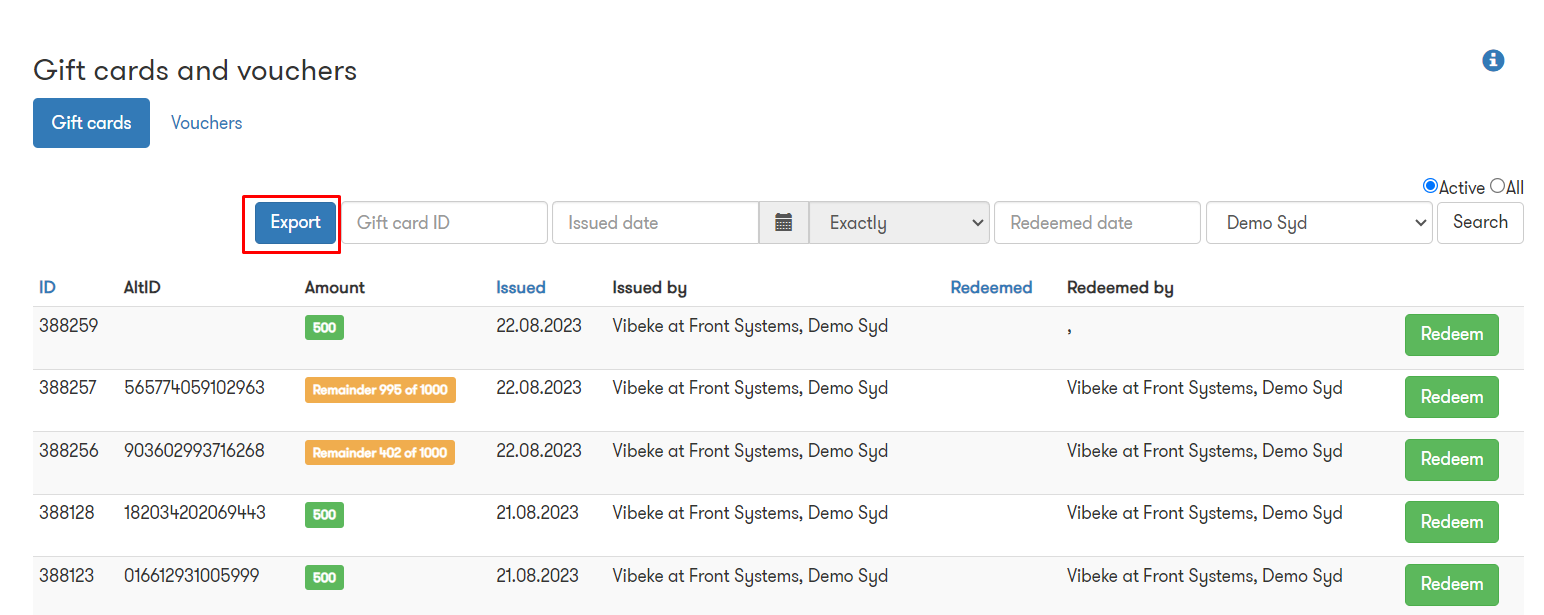Click the ID 388256 cell
Viewport: 1544px width, 615px height.
[68, 451]
